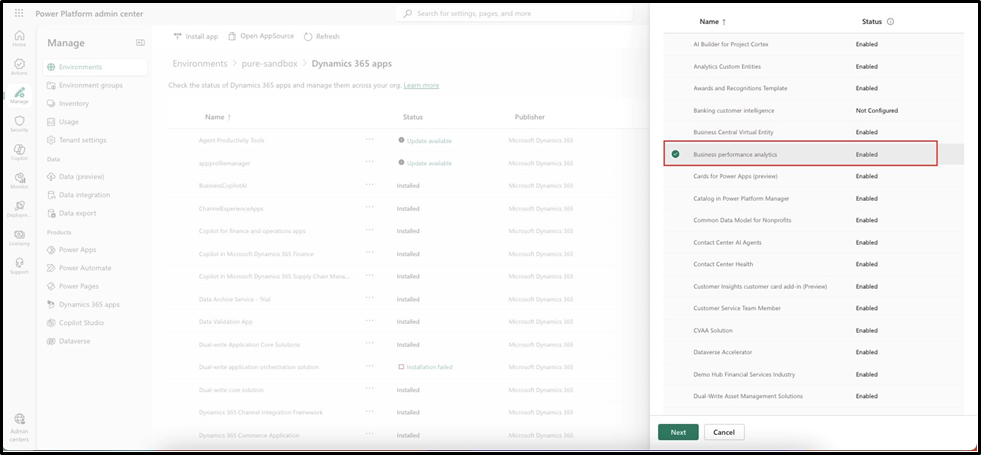The height and width of the screenshot is (455, 981).
Task: Click the pure-sandbox breadcrumb link
Action: click(x=269, y=63)
